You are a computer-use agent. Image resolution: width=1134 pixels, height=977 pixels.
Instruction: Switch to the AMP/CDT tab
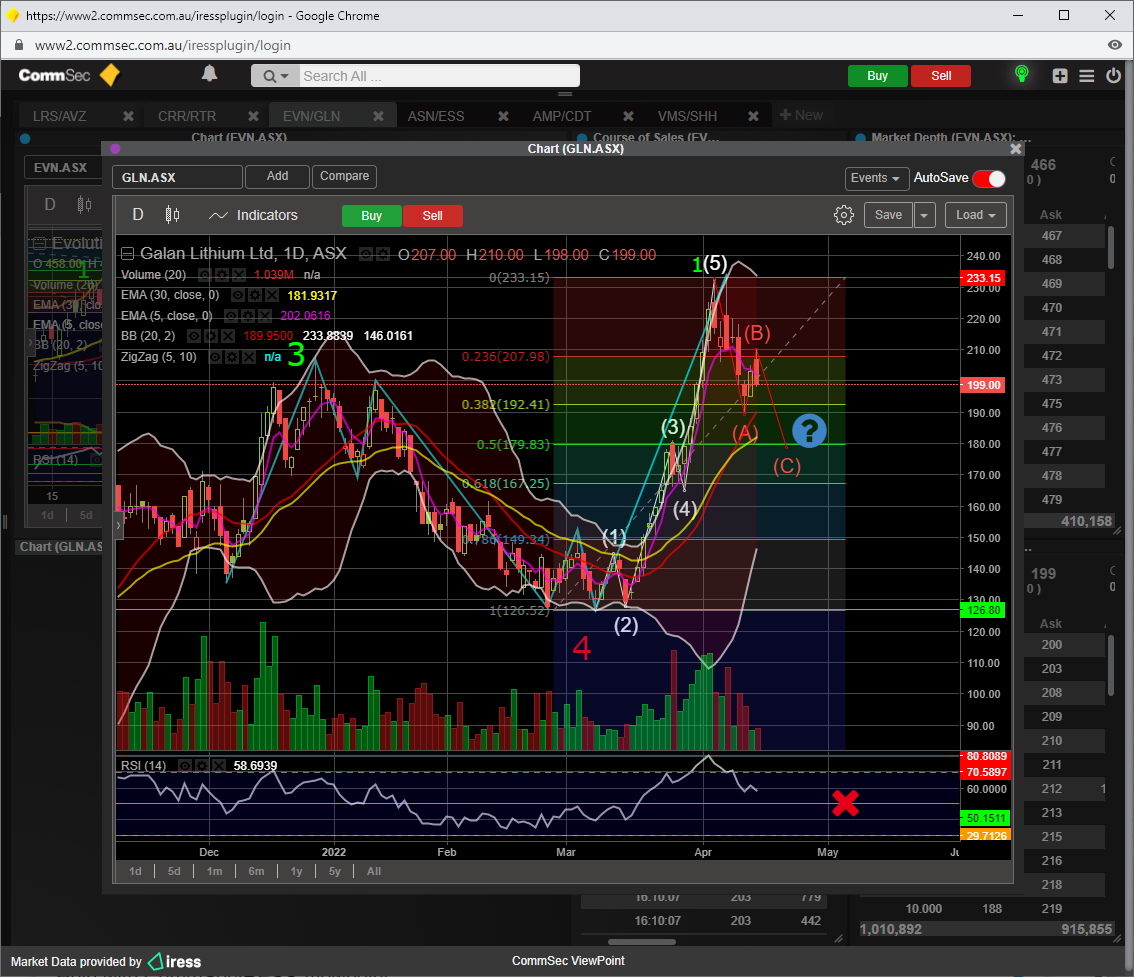click(x=562, y=116)
